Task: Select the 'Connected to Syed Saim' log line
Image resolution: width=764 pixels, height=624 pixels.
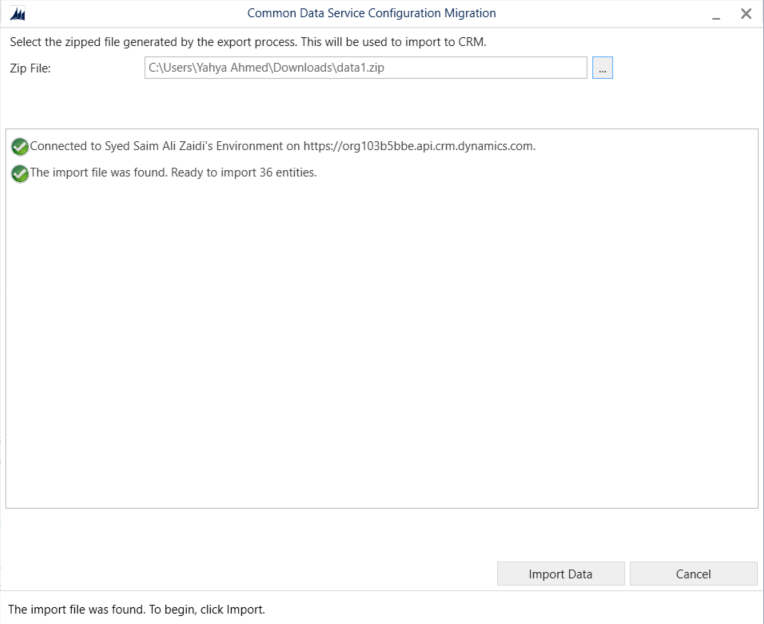Action: (283, 146)
